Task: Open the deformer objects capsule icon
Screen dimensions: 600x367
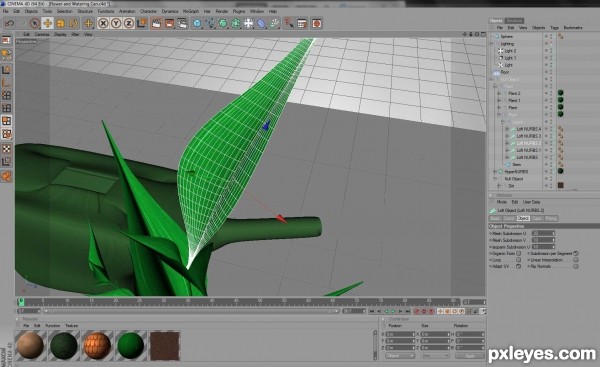Action: (261, 23)
